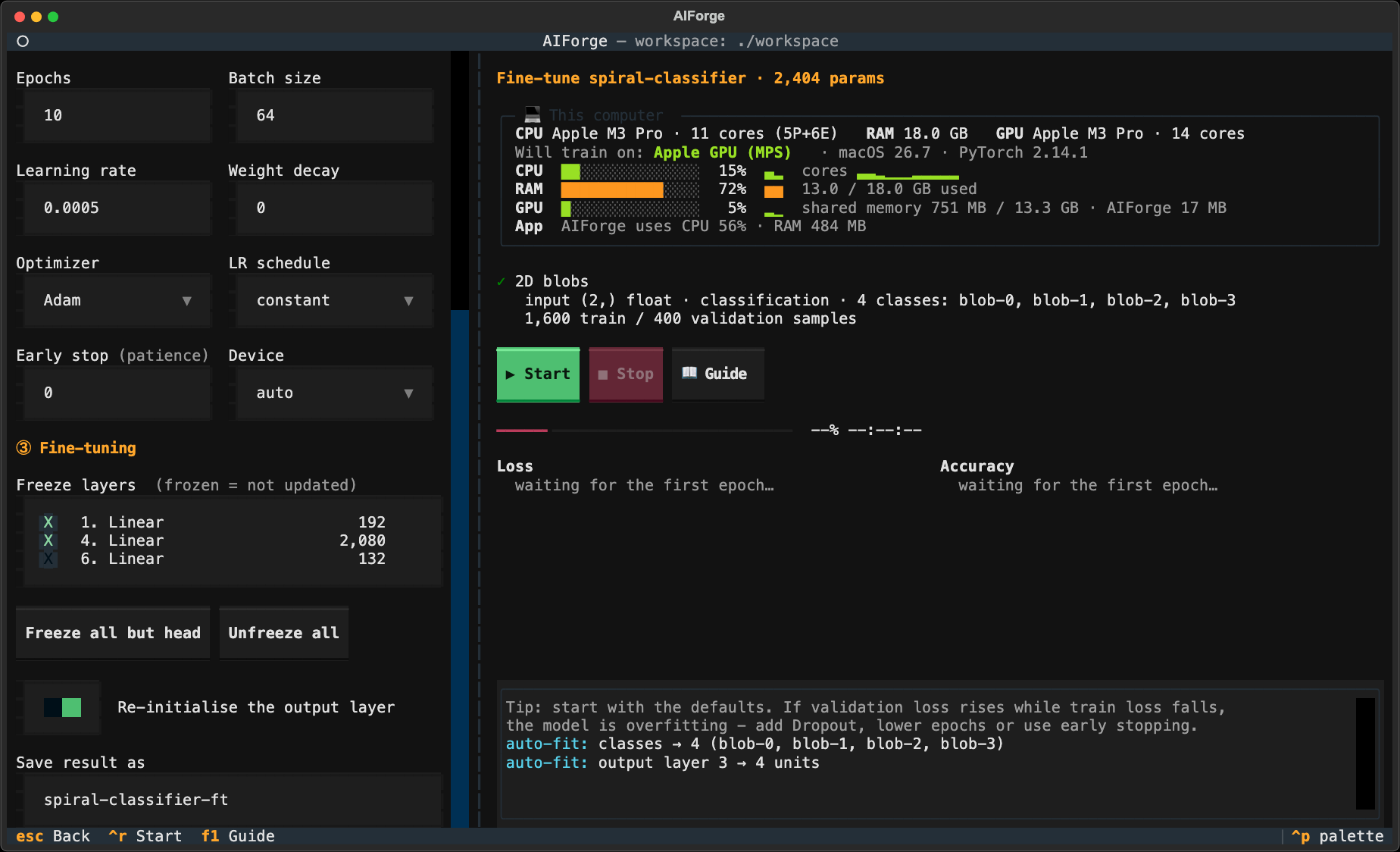Click the Fine-tuning section heading
The height and width of the screenshot is (852, 1400).
pyautogui.click(x=77, y=448)
